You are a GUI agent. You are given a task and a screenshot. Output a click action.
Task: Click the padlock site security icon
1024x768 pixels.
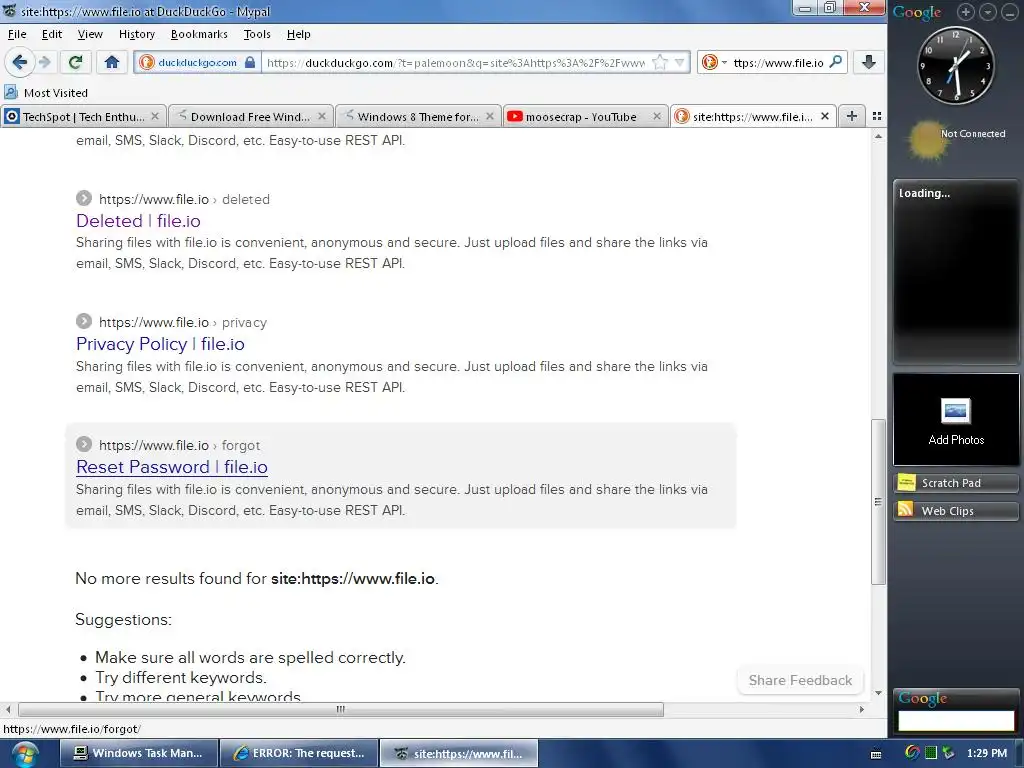(250, 62)
